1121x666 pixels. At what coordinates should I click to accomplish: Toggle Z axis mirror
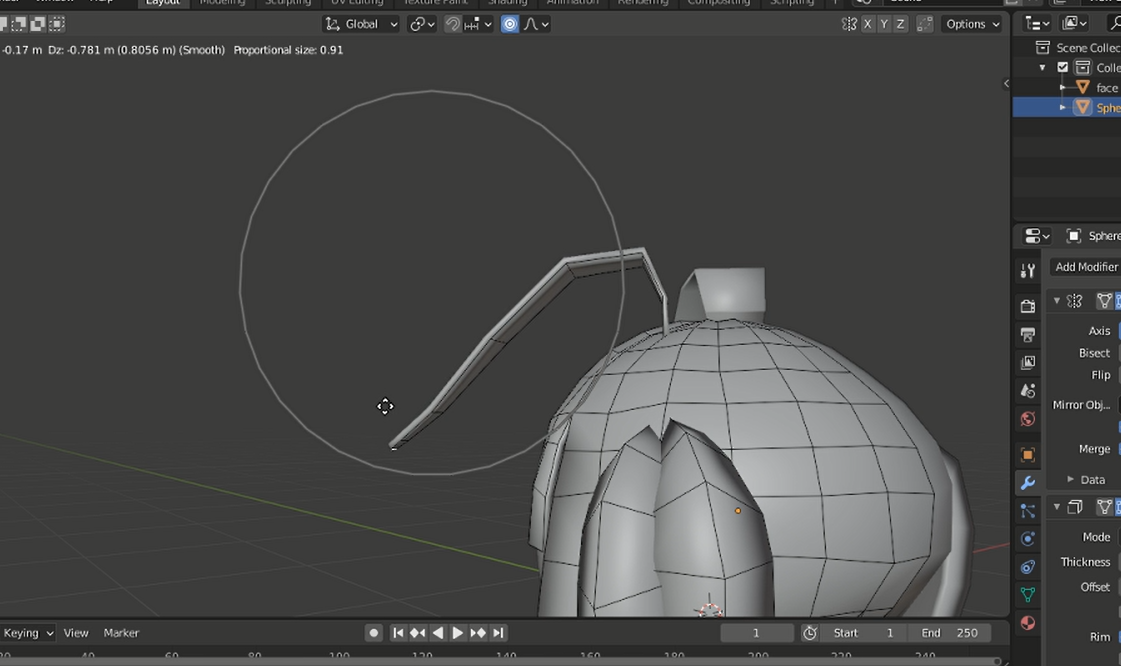[901, 24]
